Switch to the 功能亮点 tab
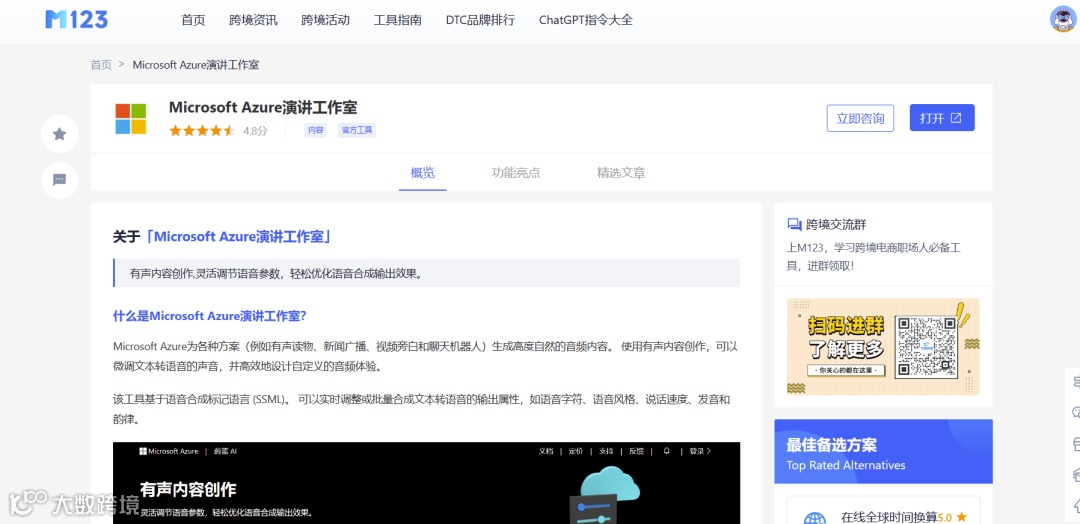This screenshot has width=1080, height=524. [x=516, y=173]
